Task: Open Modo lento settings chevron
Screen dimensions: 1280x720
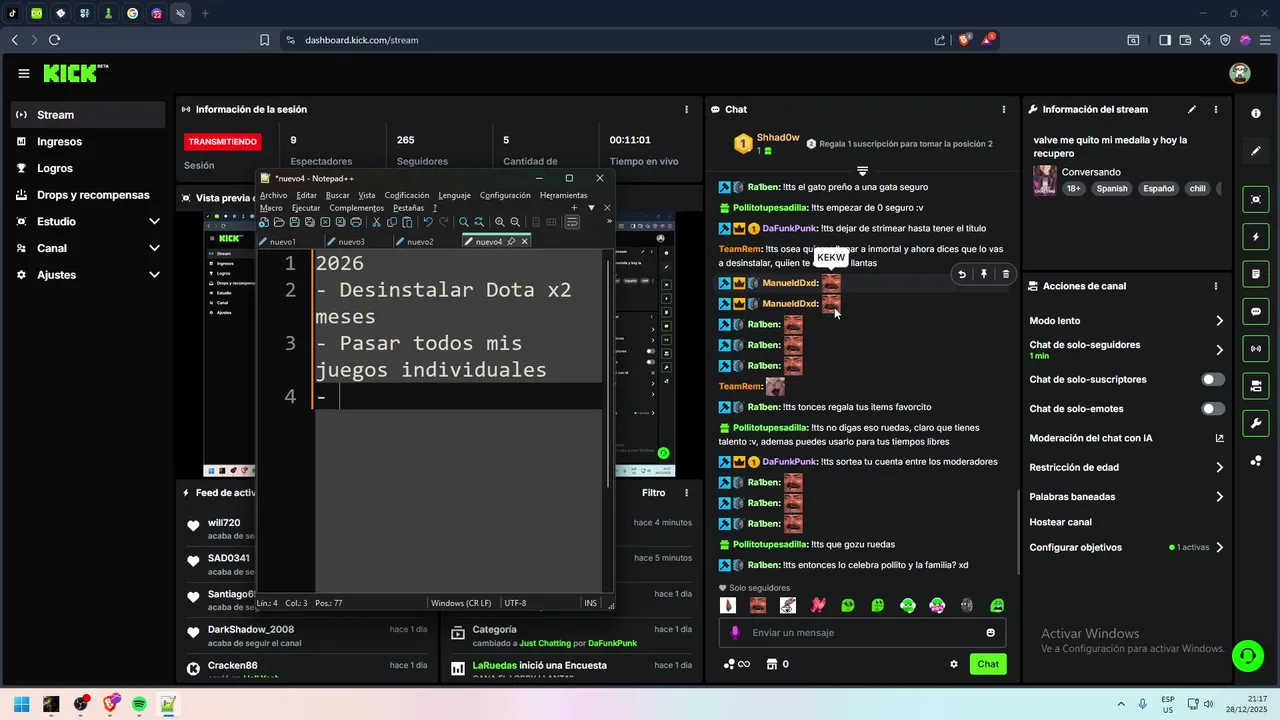Action: tap(1219, 321)
